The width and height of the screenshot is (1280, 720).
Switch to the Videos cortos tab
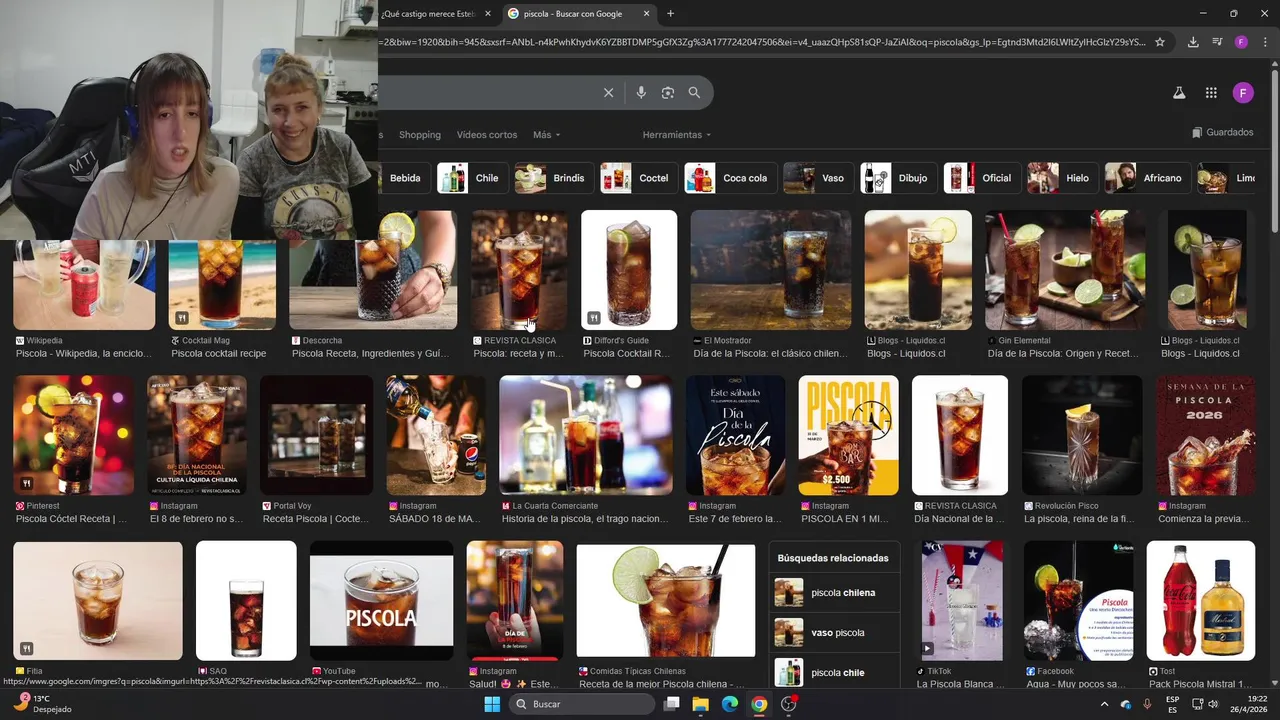[487, 135]
